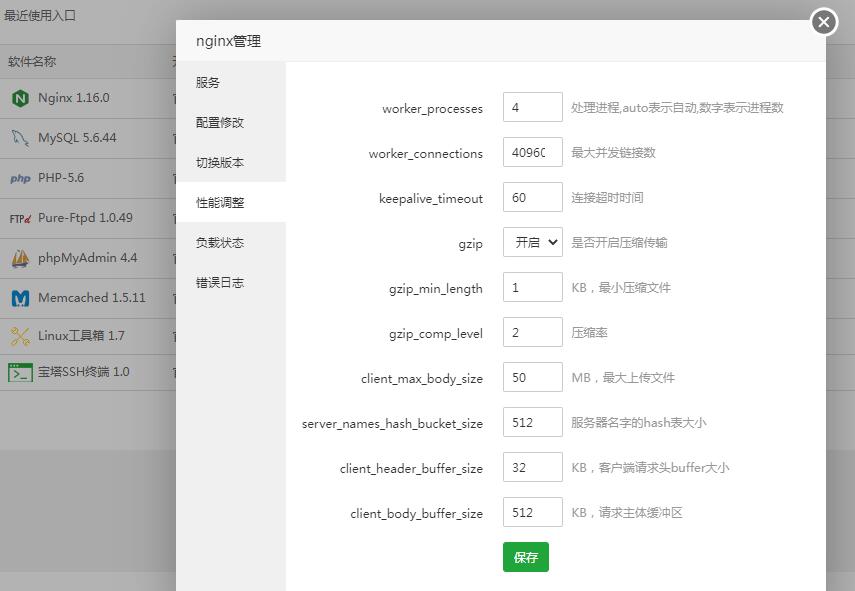Click the Memcached M icon
Viewport: 855px width, 591px height.
point(20,298)
